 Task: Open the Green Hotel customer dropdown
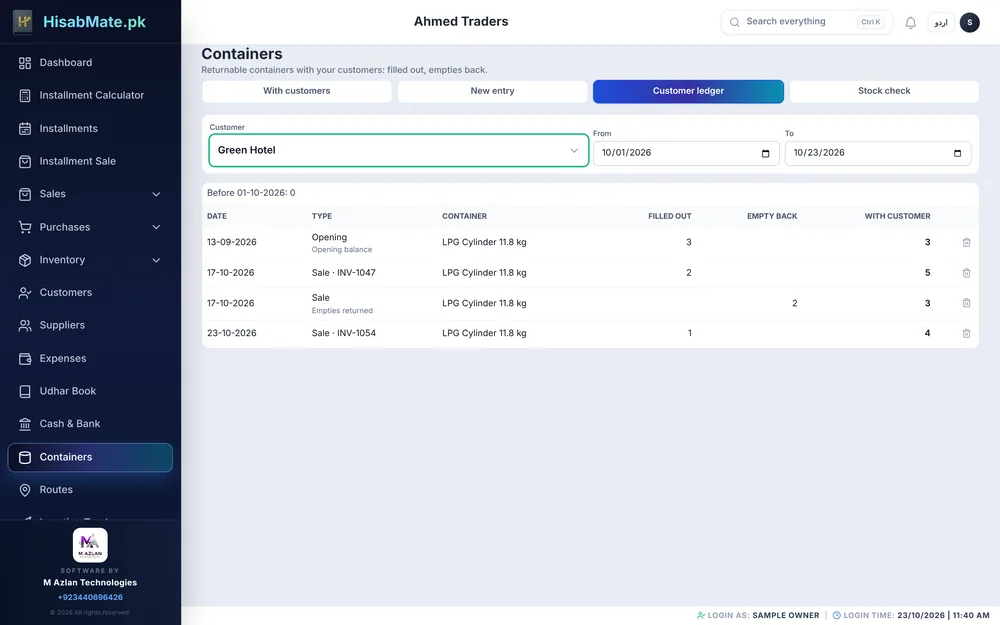pos(399,151)
